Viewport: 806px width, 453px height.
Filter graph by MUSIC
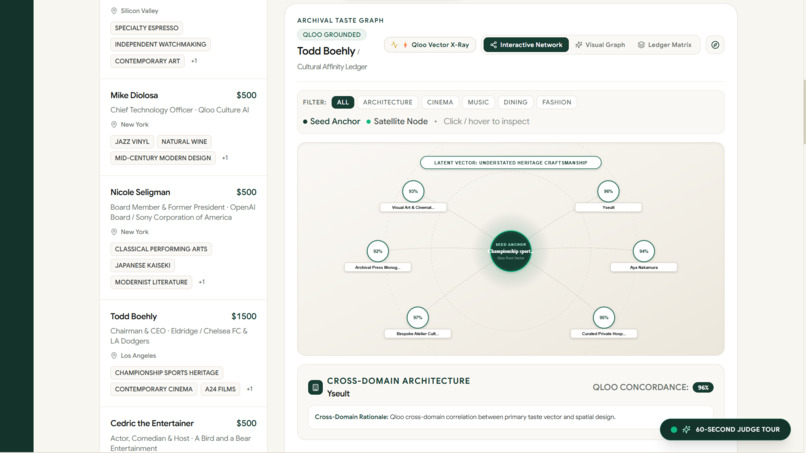coord(478,102)
